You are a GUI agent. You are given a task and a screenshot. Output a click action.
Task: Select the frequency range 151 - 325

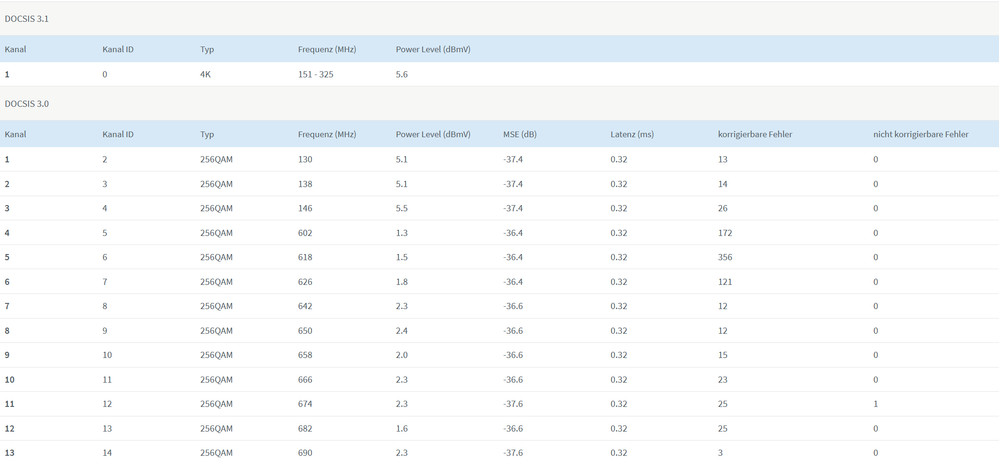[315, 74]
